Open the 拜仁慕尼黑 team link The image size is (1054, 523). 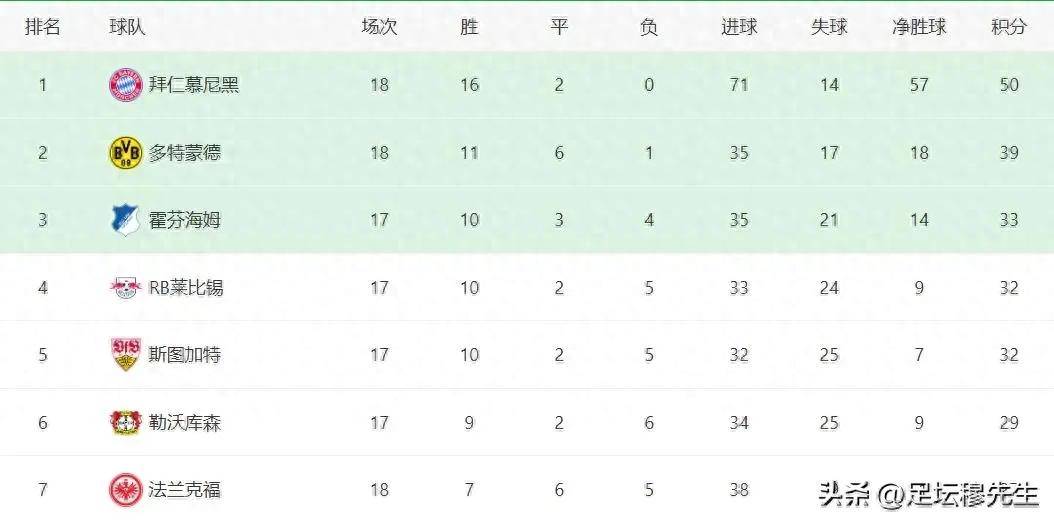pyautogui.click(x=194, y=85)
